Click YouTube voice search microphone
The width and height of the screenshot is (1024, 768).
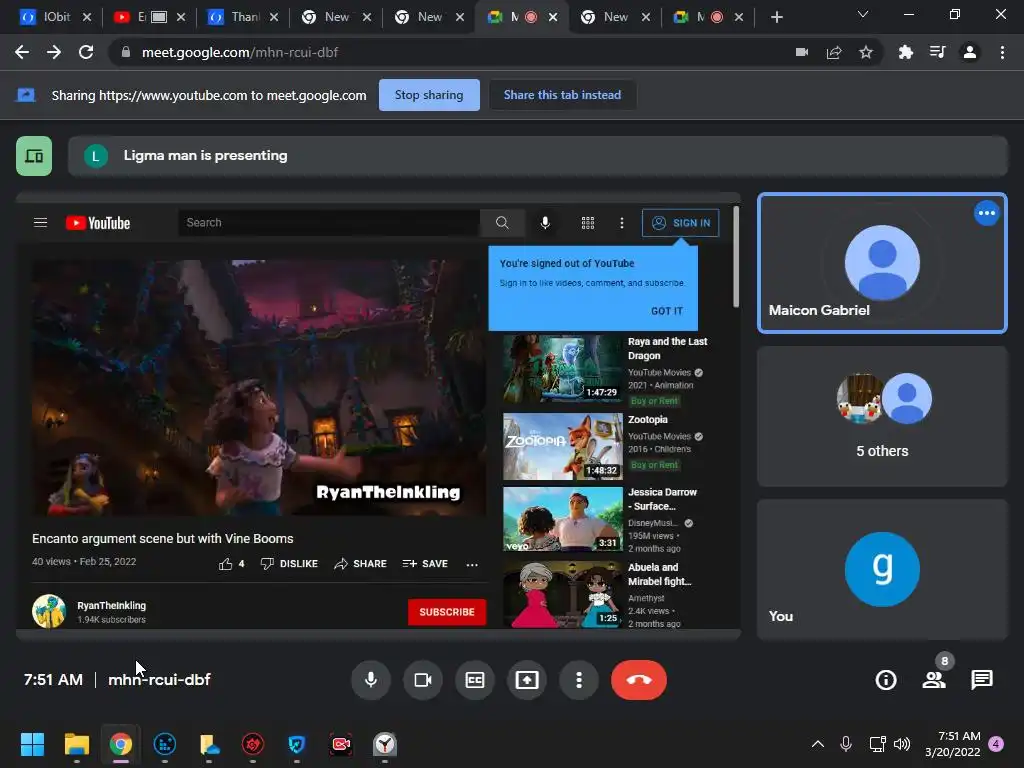(545, 223)
